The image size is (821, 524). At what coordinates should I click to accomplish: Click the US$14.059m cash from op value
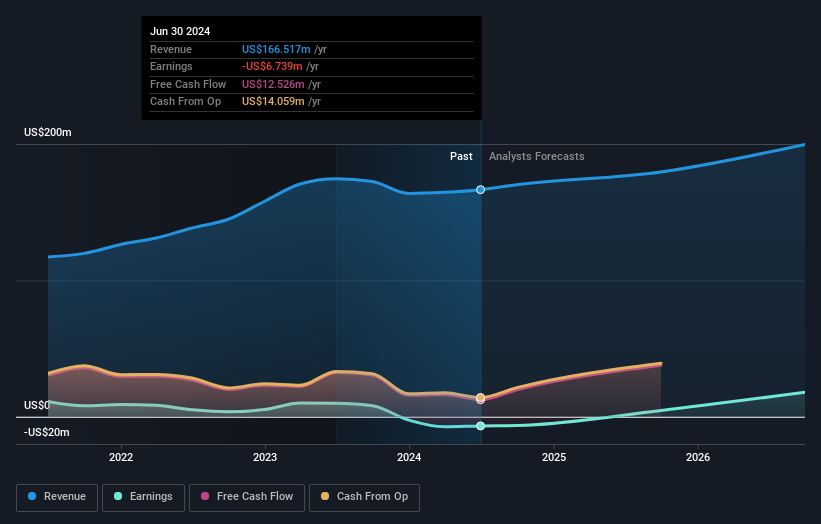[x=273, y=102]
